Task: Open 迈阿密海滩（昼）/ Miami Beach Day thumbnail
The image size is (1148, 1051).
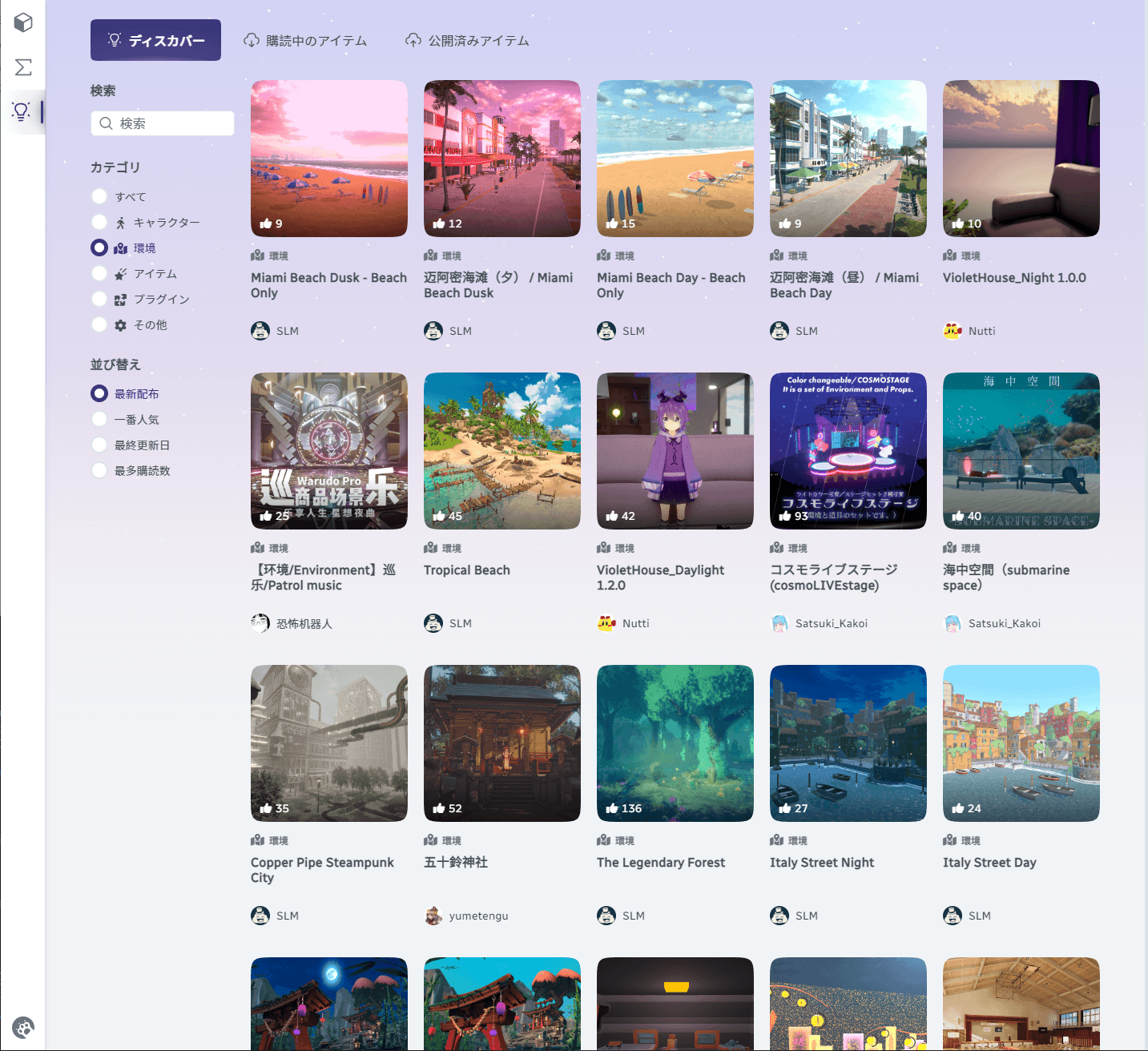Action: (848, 159)
